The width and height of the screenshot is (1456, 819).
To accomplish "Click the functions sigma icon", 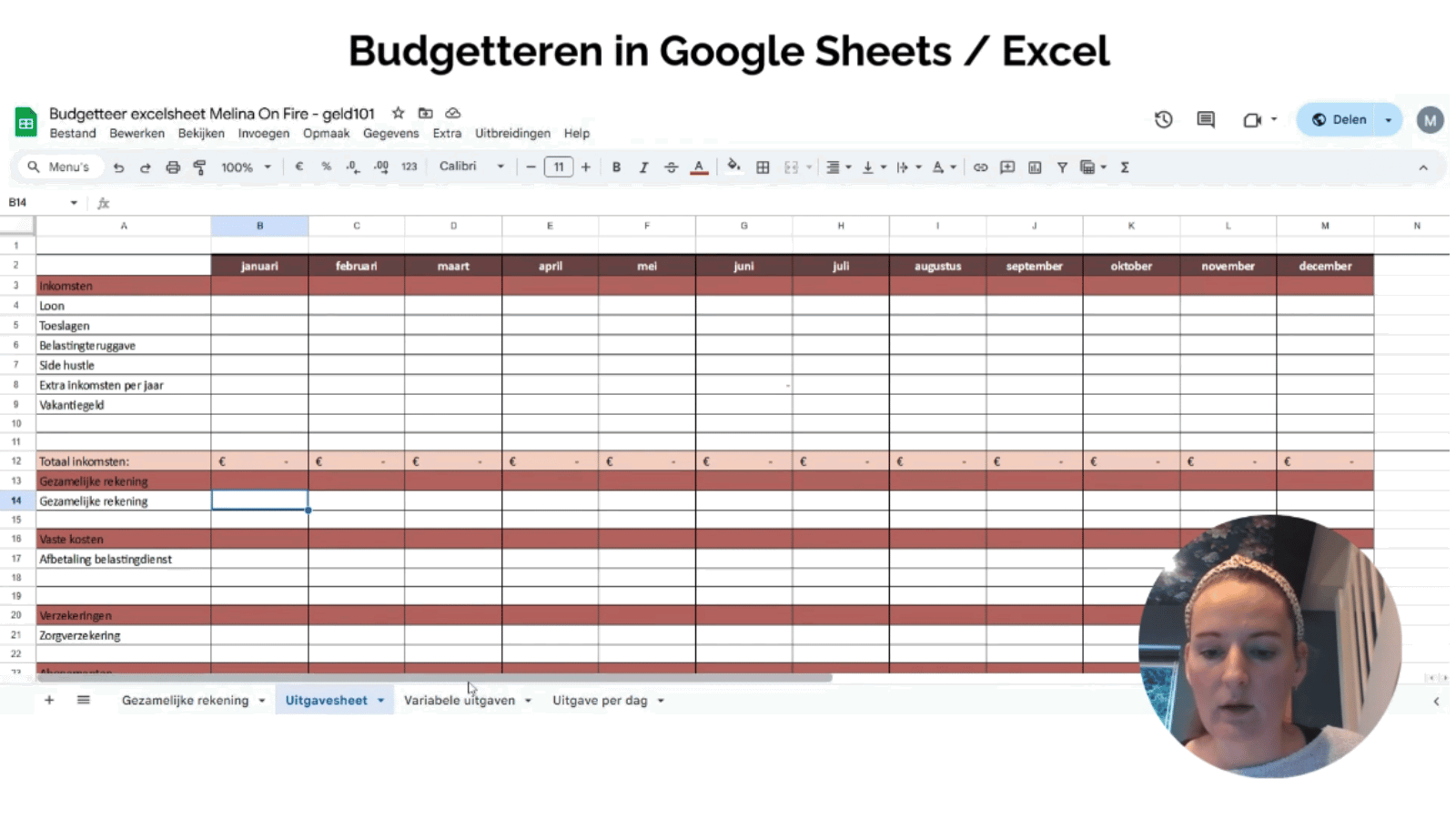I will tap(1125, 167).
